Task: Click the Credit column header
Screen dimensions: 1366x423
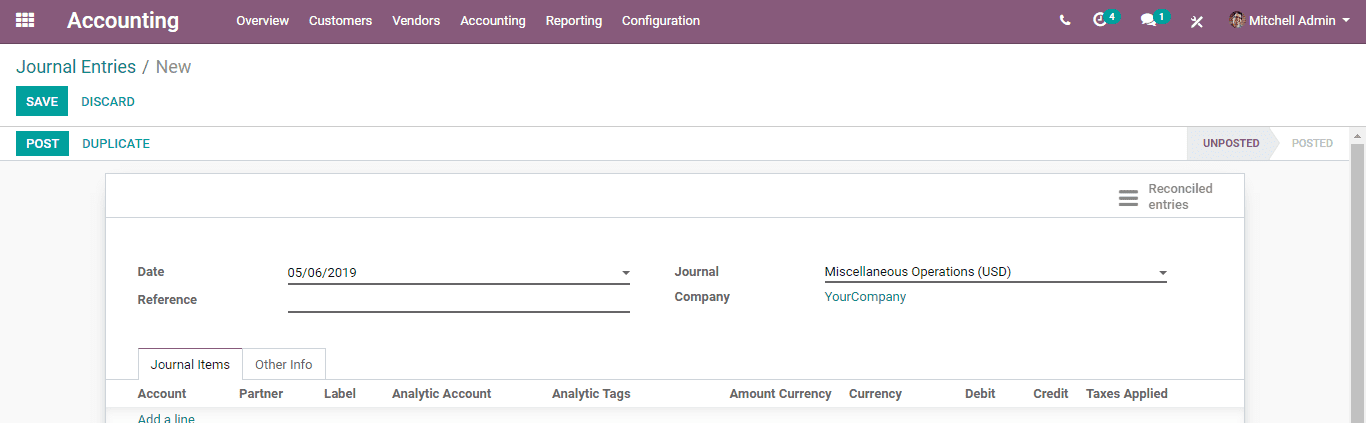Action: coord(1051,394)
